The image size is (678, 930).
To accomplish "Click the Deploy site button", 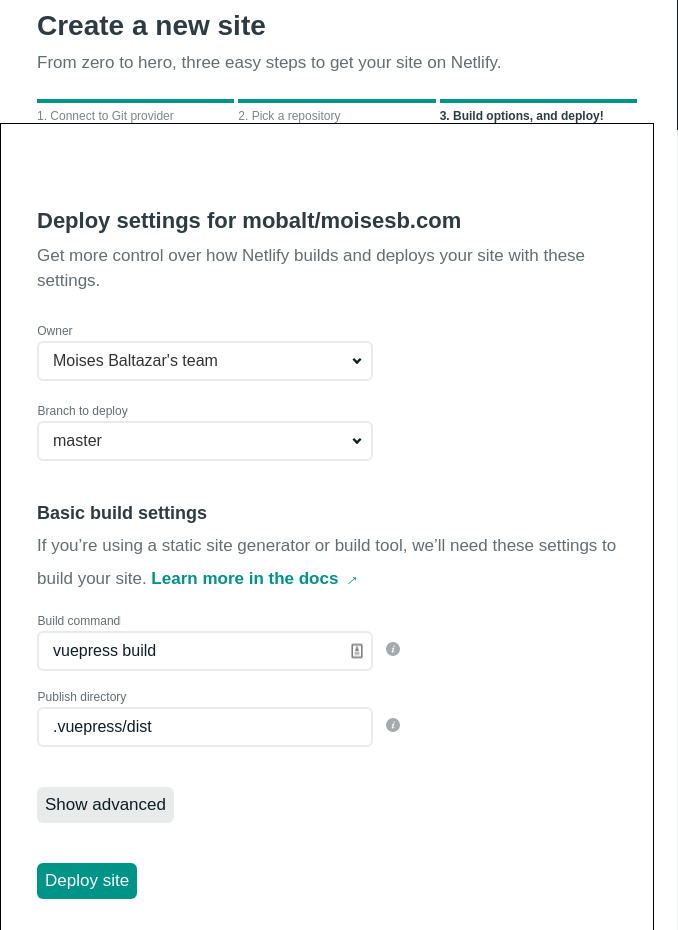I will click(x=87, y=881).
